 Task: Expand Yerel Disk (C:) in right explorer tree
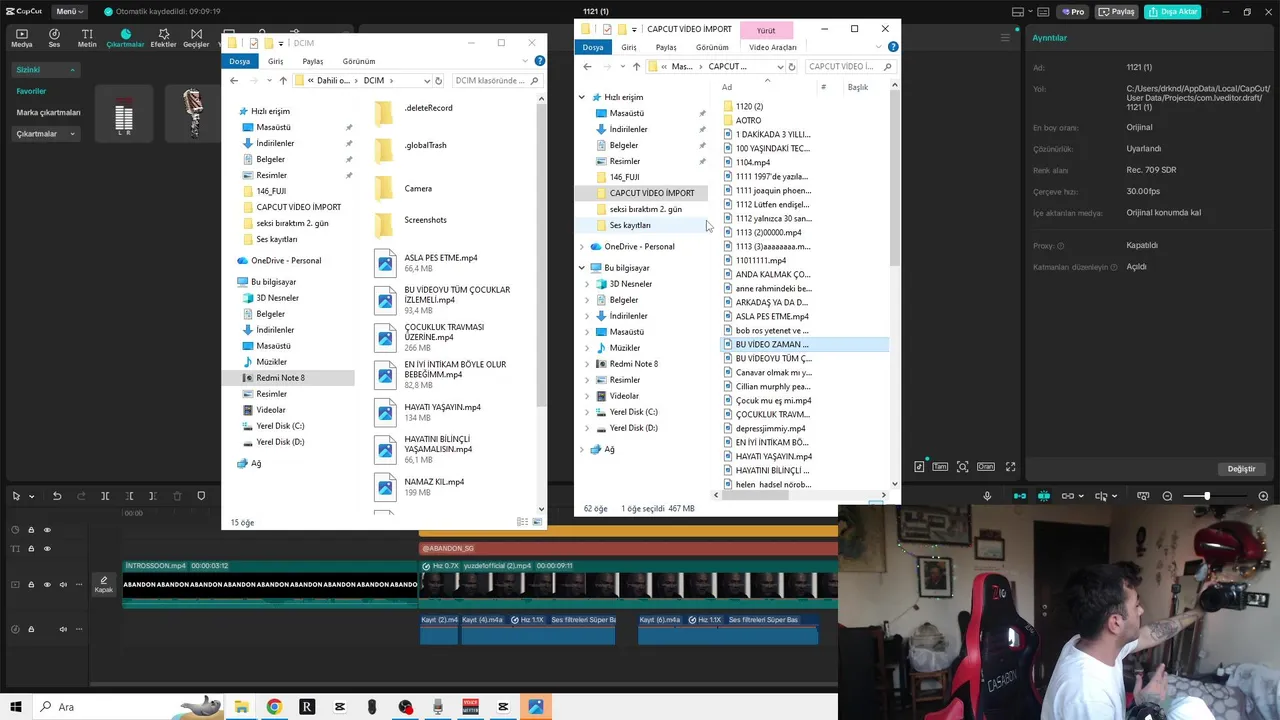tap(587, 412)
